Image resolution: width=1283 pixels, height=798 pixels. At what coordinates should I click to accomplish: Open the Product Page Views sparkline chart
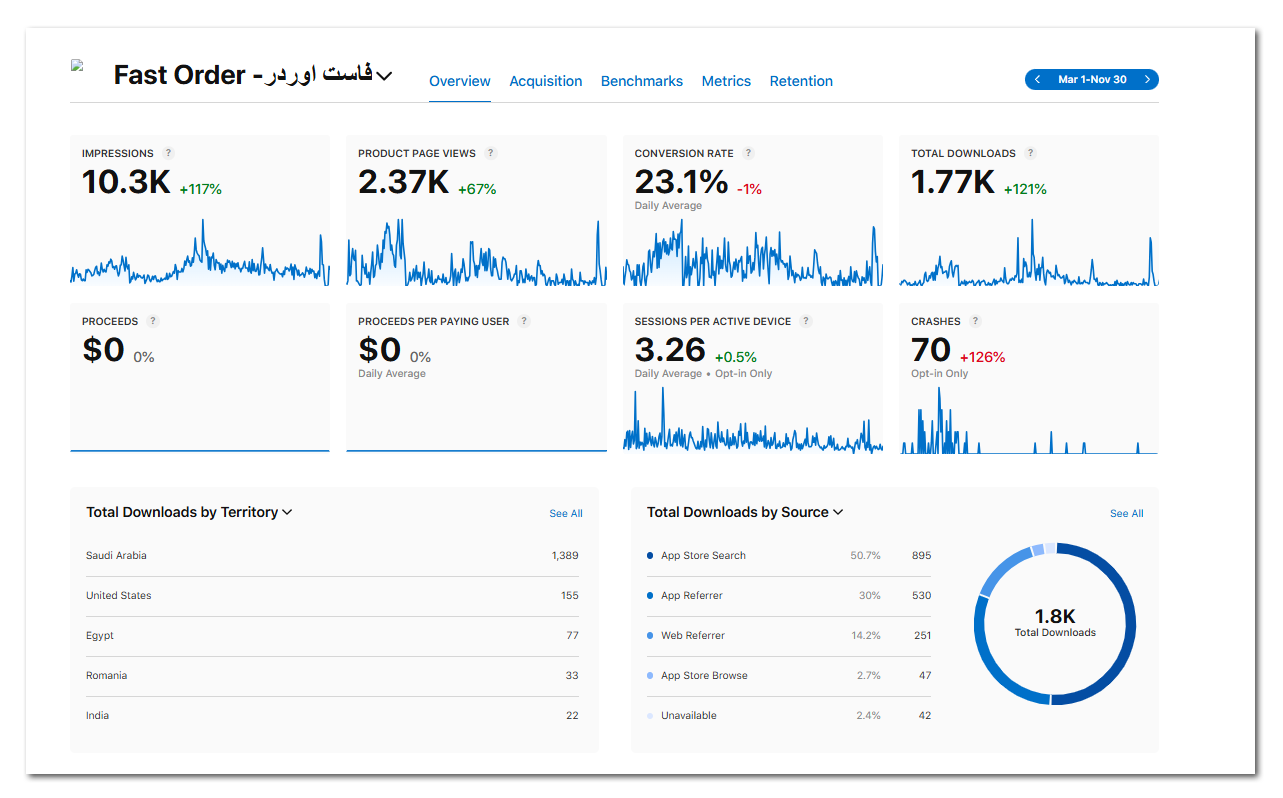(477, 253)
